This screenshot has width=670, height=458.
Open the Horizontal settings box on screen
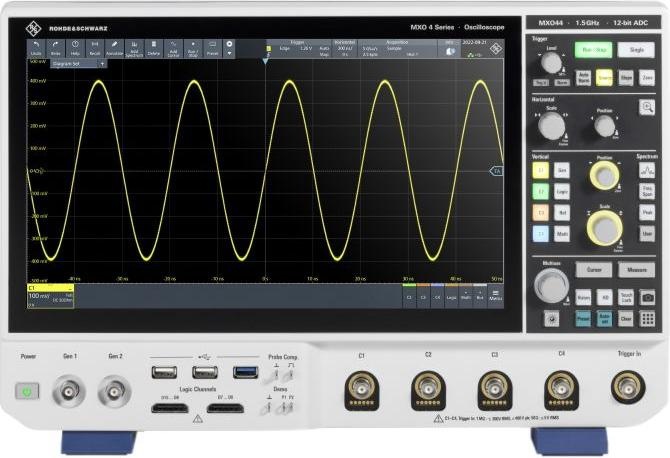[344, 49]
